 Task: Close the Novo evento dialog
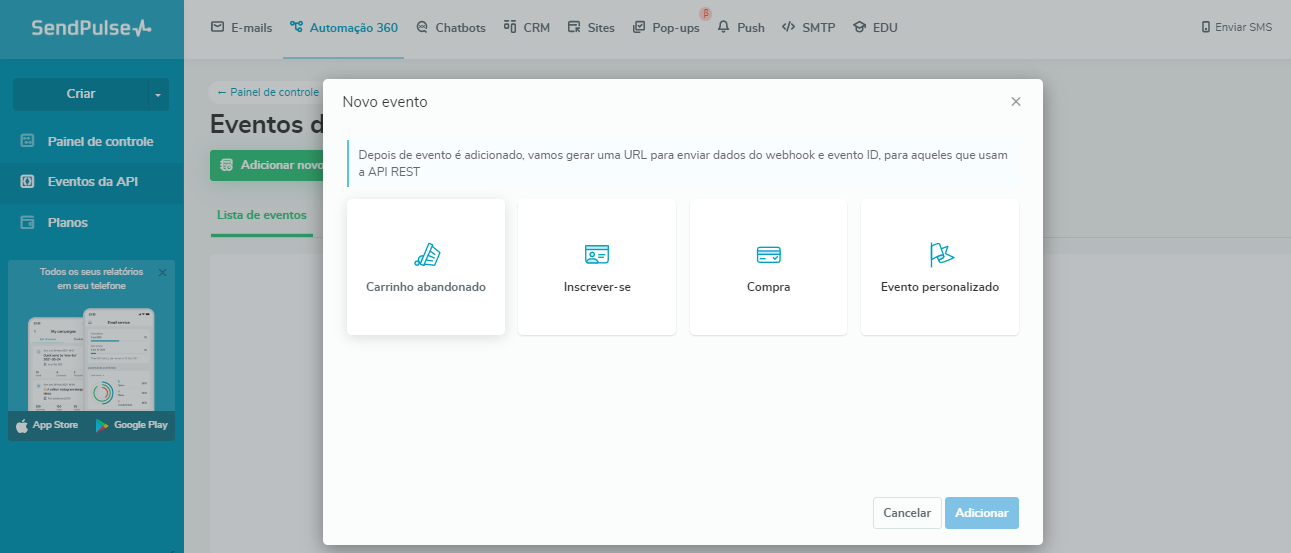(x=1016, y=102)
